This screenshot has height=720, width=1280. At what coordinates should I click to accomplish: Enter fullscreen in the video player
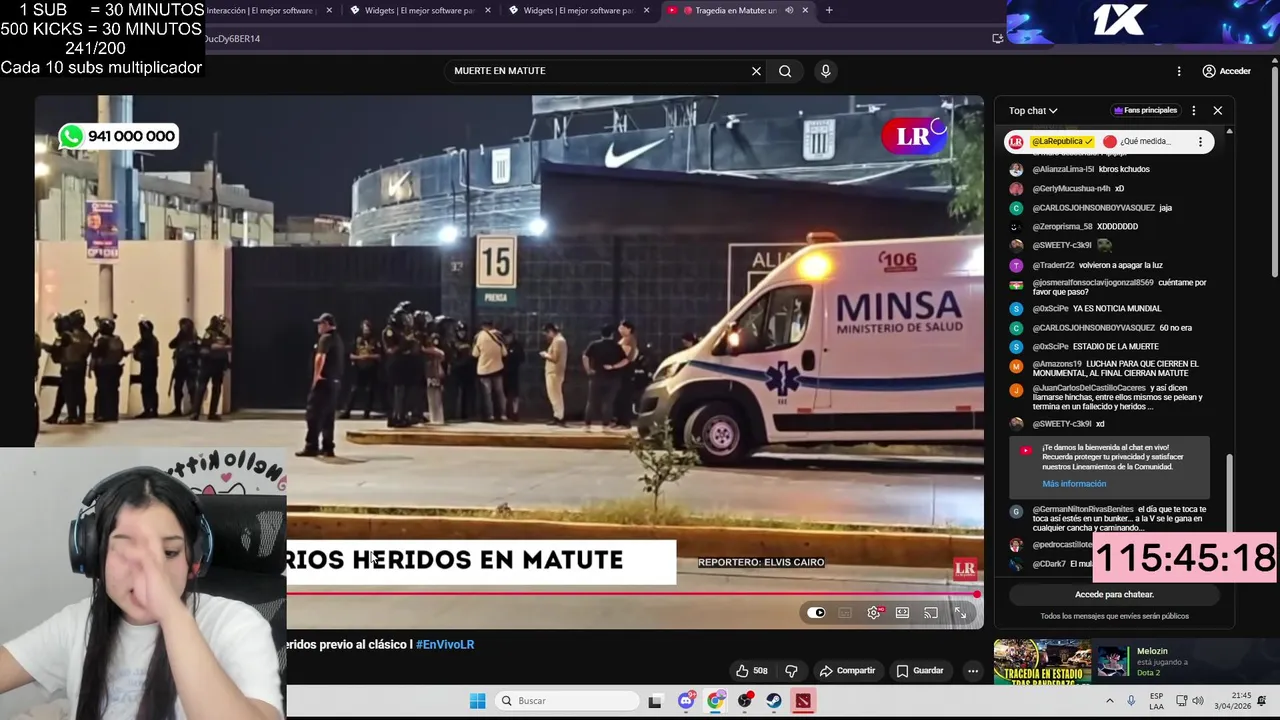pos(960,613)
